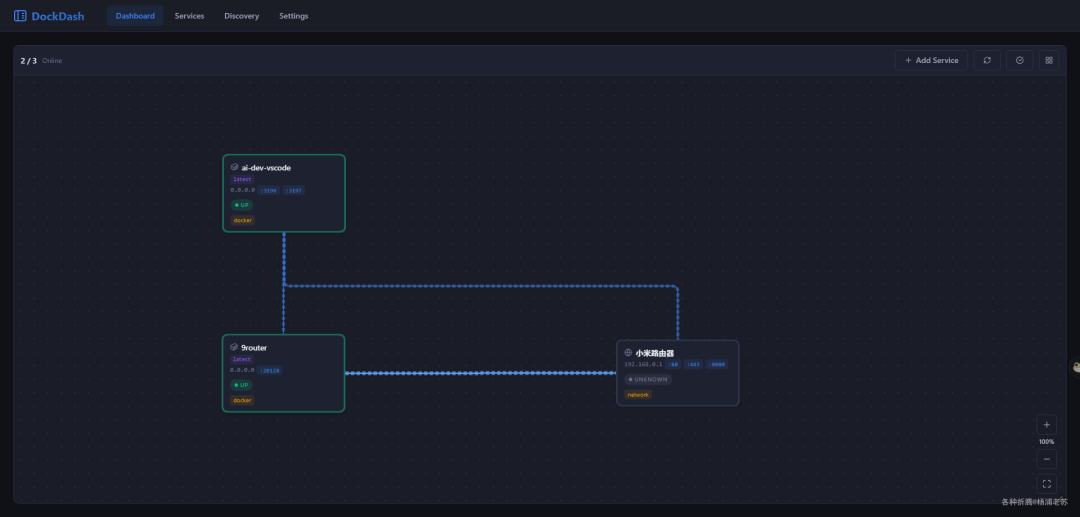Screen dimensions: 1080x517
Task: Click the 0.0.0.0 address on ai-dev-vscode
Action: pos(242,190)
